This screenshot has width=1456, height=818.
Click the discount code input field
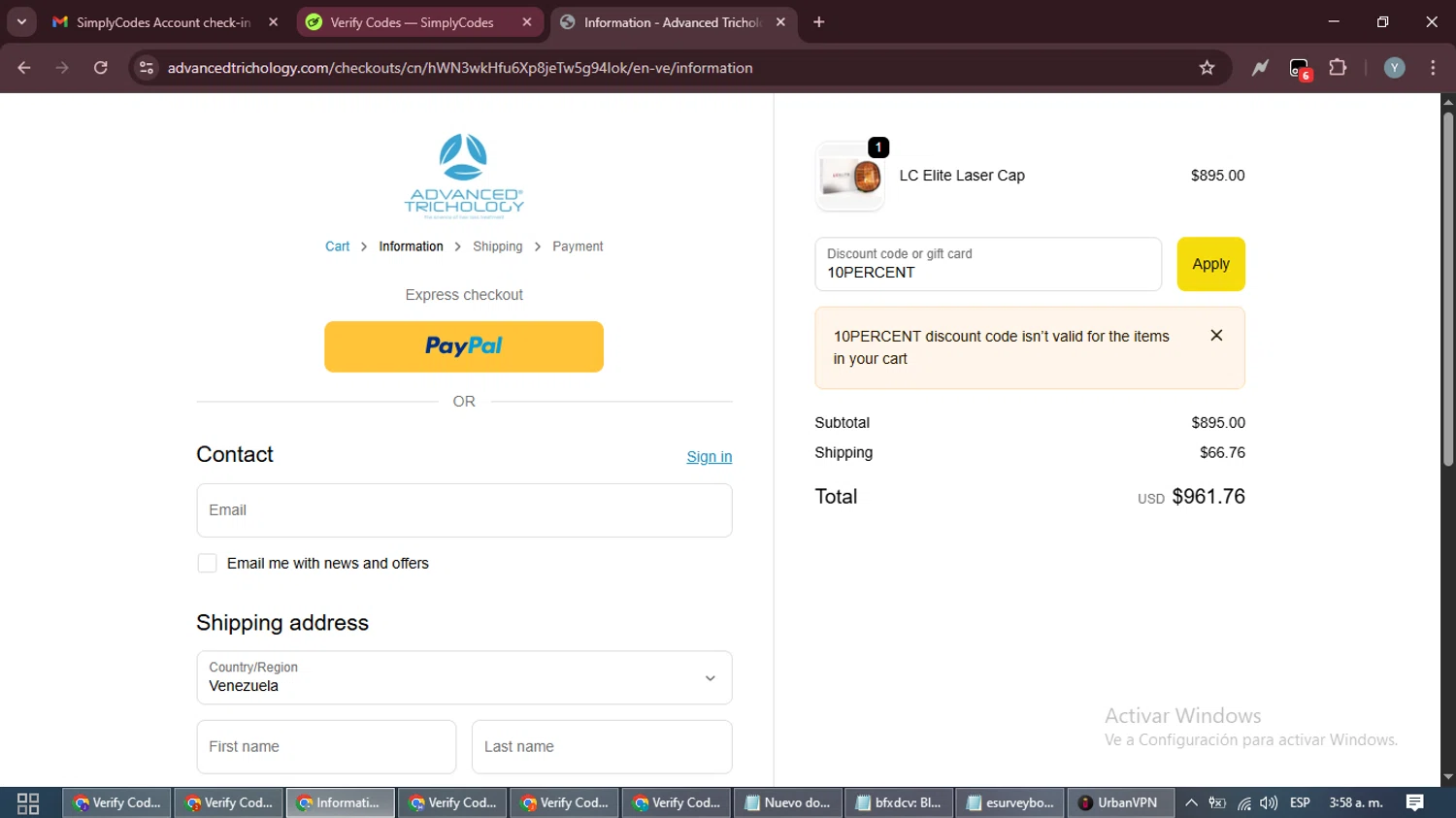(x=988, y=264)
